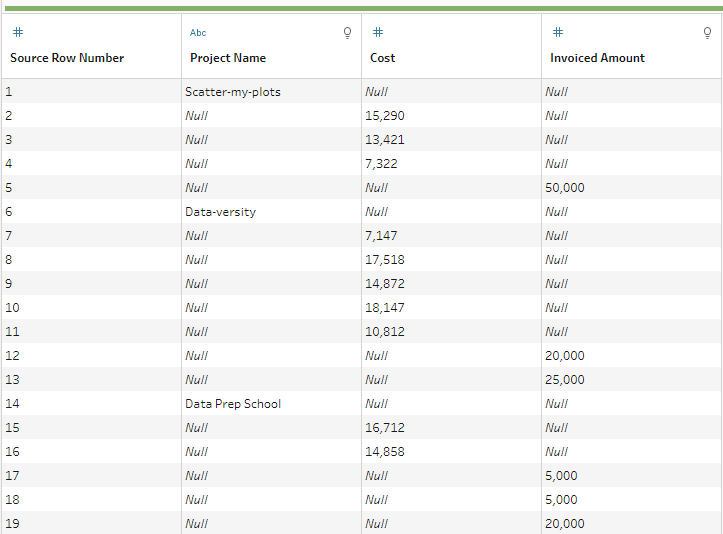Image resolution: width=723 pixels, height=534 pixels.
Task: Select the 16,712 cost cell
Action: pyautogui.click(x=385, y=428)
